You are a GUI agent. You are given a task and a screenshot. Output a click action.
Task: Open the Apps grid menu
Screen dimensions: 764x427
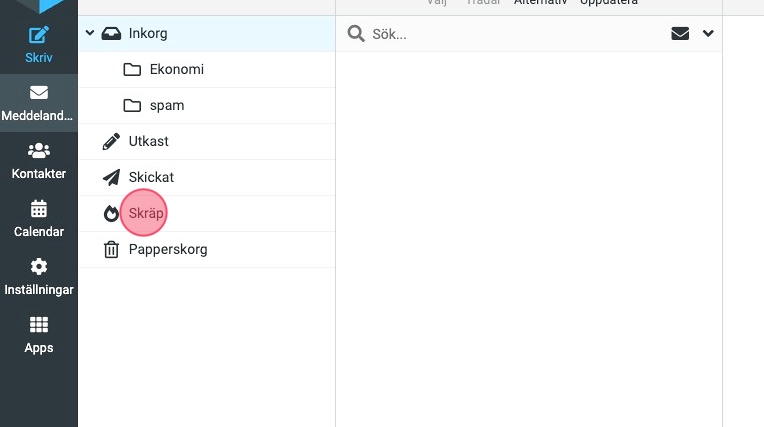click(38, 335)
